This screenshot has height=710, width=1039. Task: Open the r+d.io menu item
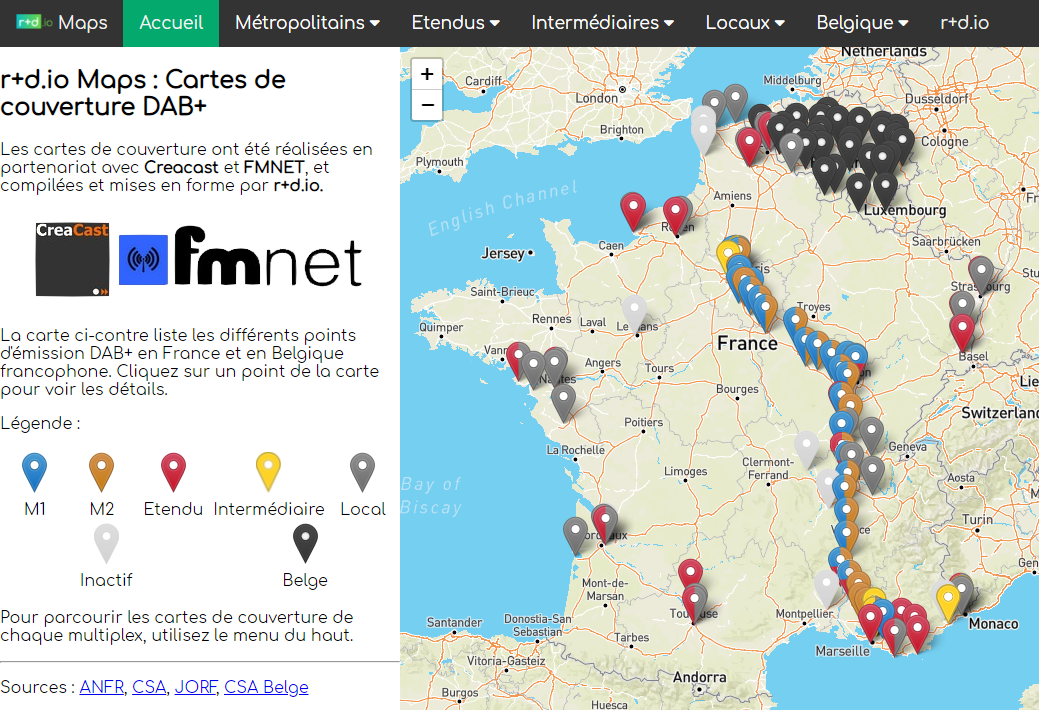[964, 23]
